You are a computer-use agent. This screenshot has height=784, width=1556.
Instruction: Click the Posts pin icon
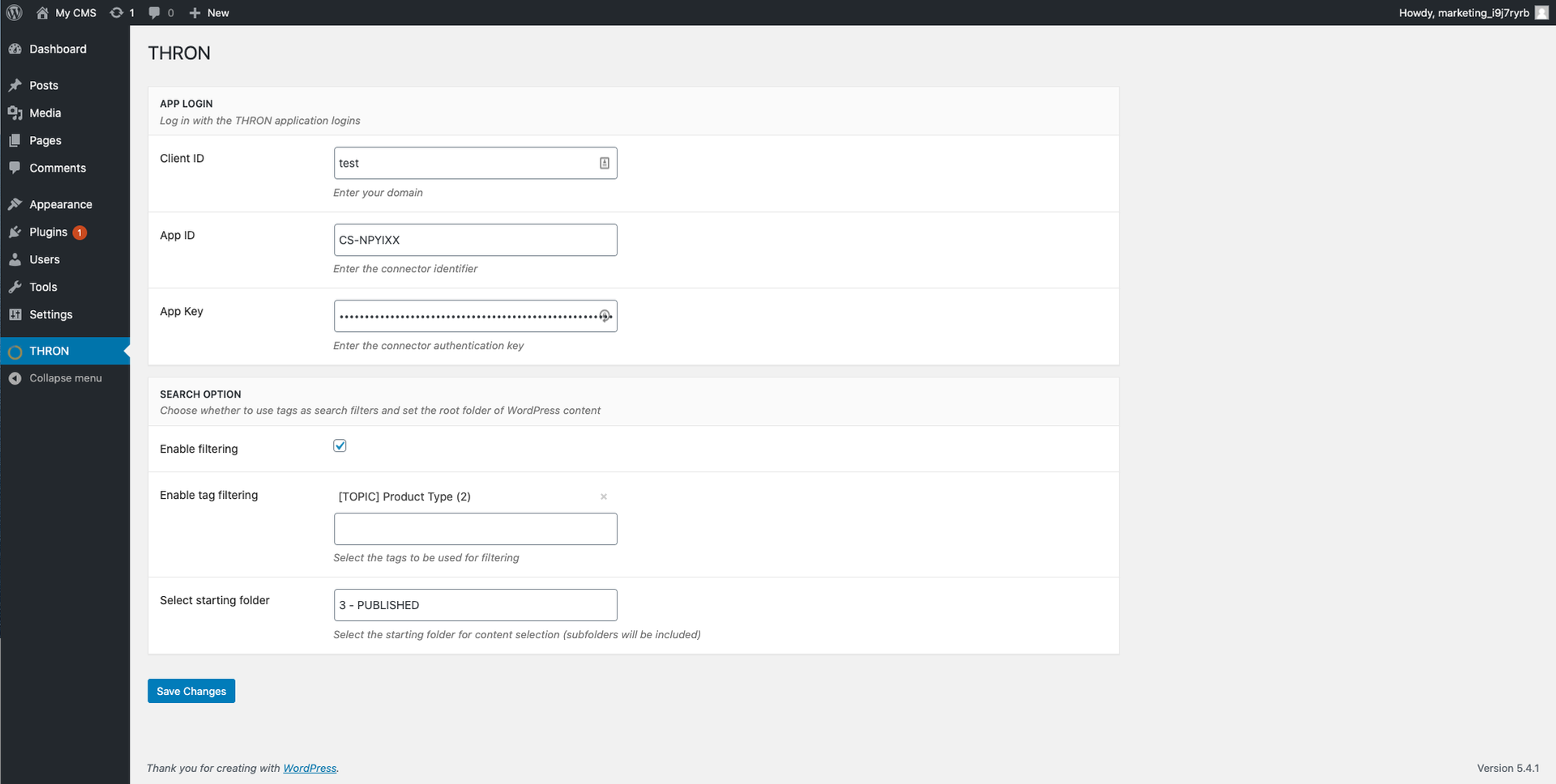[x=15, y=85]
